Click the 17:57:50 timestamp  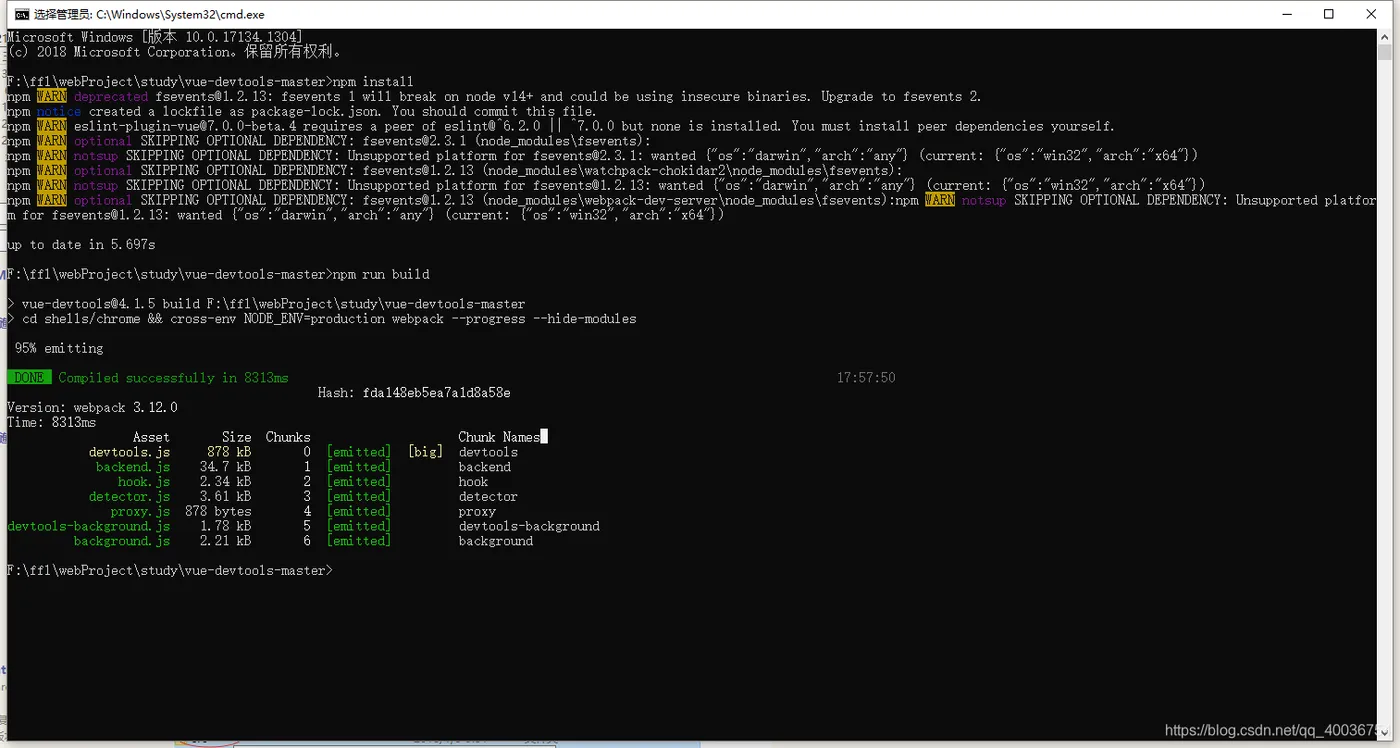pyautogui.click(x=866, y=378)
